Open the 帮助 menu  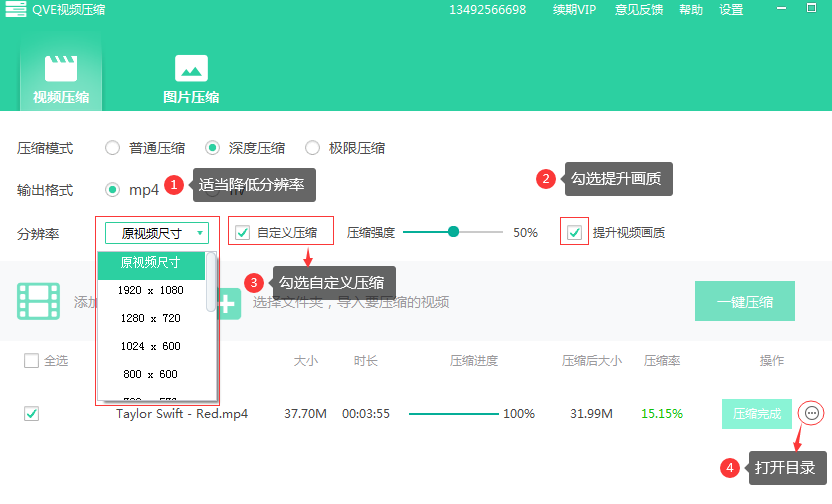pos(691,10)
